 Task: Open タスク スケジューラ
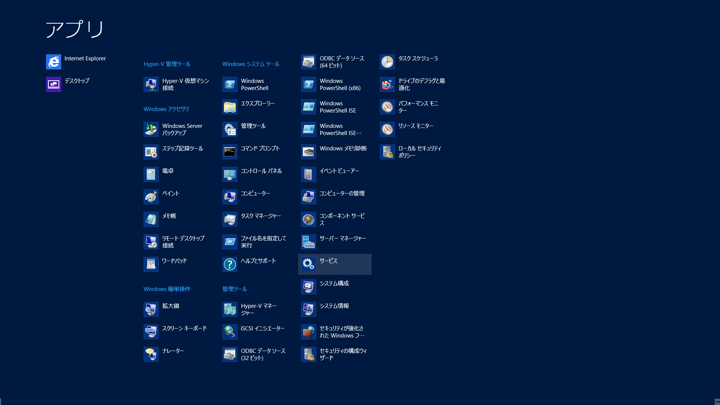coord(414,62)
